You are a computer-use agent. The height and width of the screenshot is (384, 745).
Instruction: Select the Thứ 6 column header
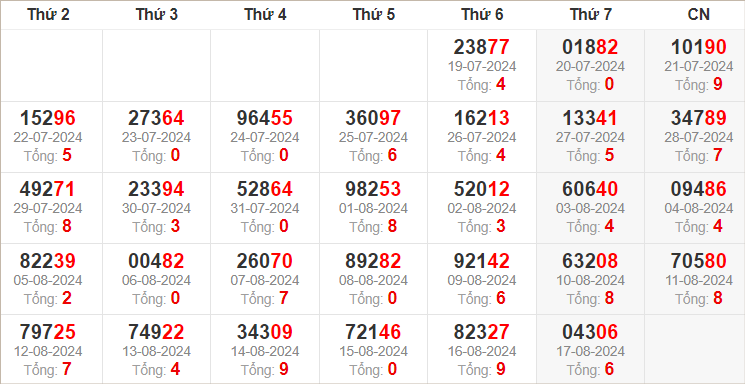[482, 15]
